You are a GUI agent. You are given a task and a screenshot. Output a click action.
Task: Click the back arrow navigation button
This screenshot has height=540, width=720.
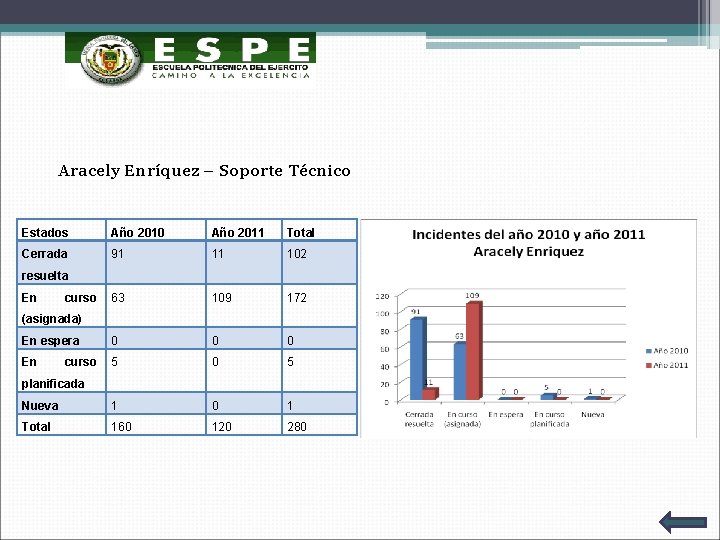pos(683,522)
